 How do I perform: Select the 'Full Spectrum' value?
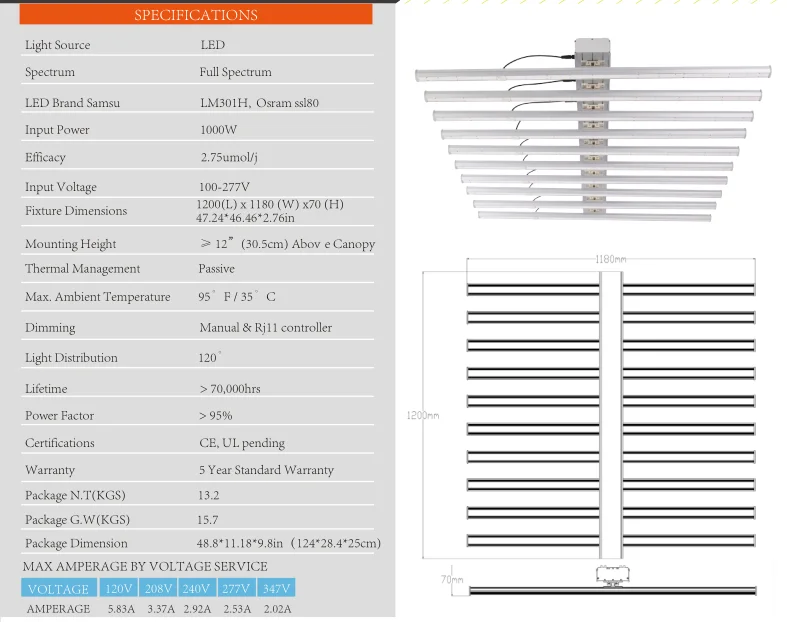click(235, 72)
